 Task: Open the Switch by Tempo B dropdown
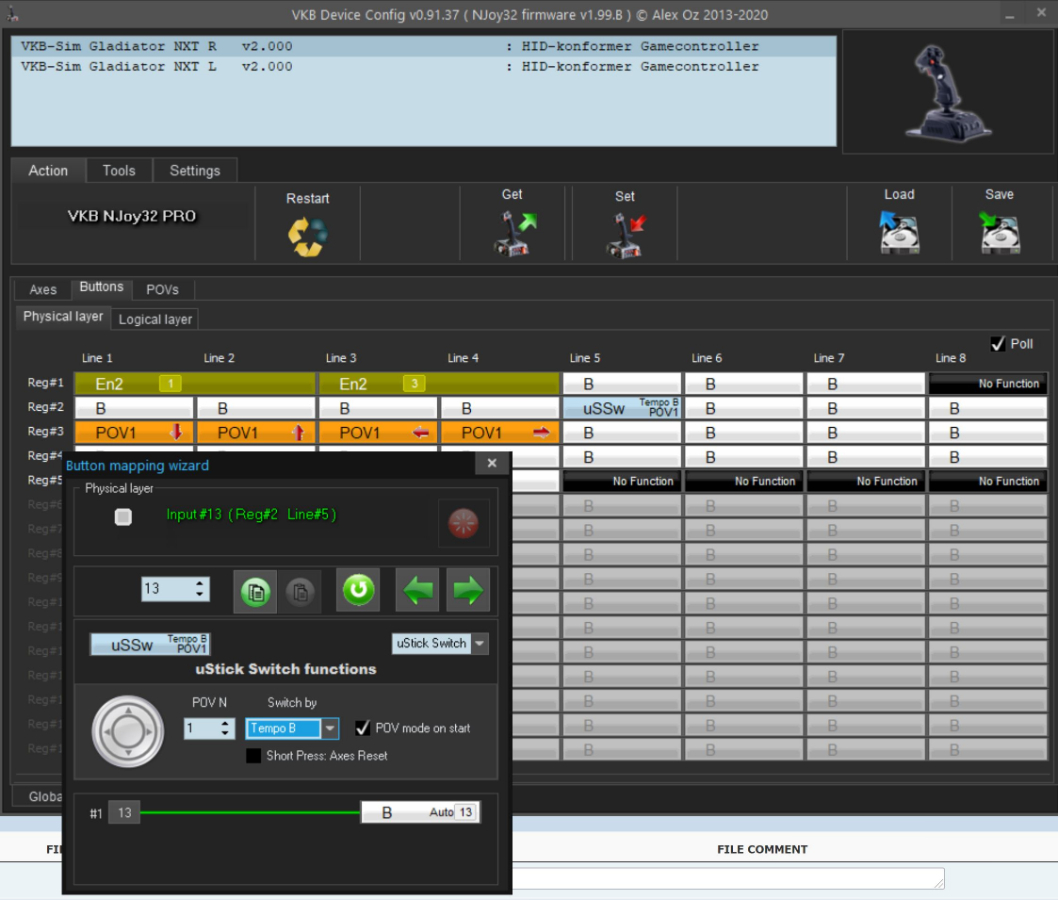pyautogui.click(x=330, y=729)
